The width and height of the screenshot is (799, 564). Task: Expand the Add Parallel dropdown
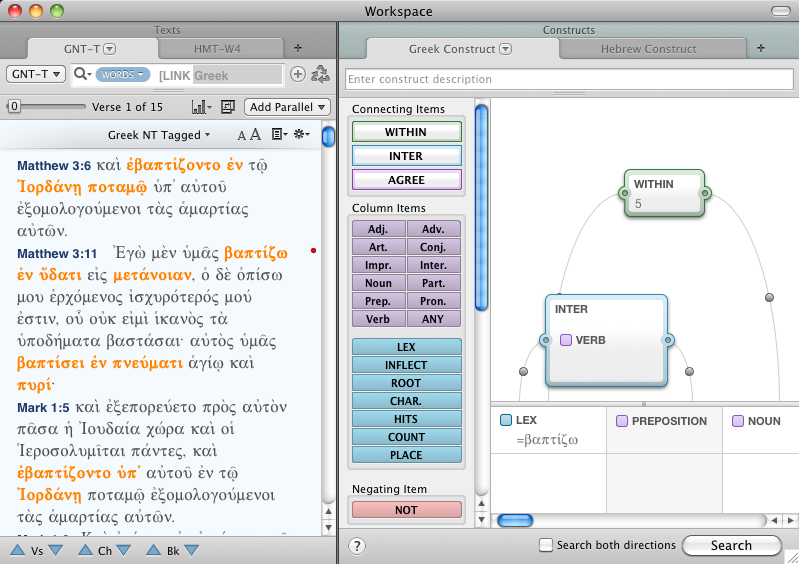tap(288, 107)
